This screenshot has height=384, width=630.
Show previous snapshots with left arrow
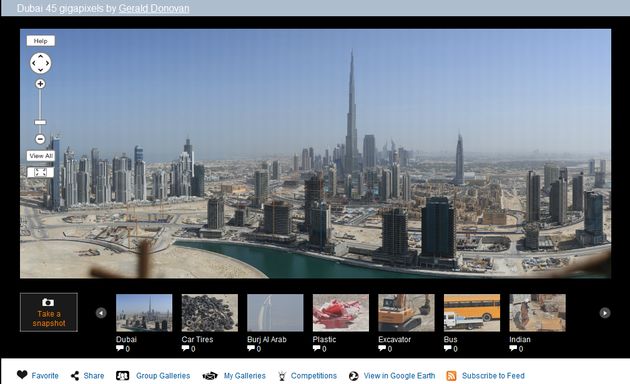click(x=101, y=313)
